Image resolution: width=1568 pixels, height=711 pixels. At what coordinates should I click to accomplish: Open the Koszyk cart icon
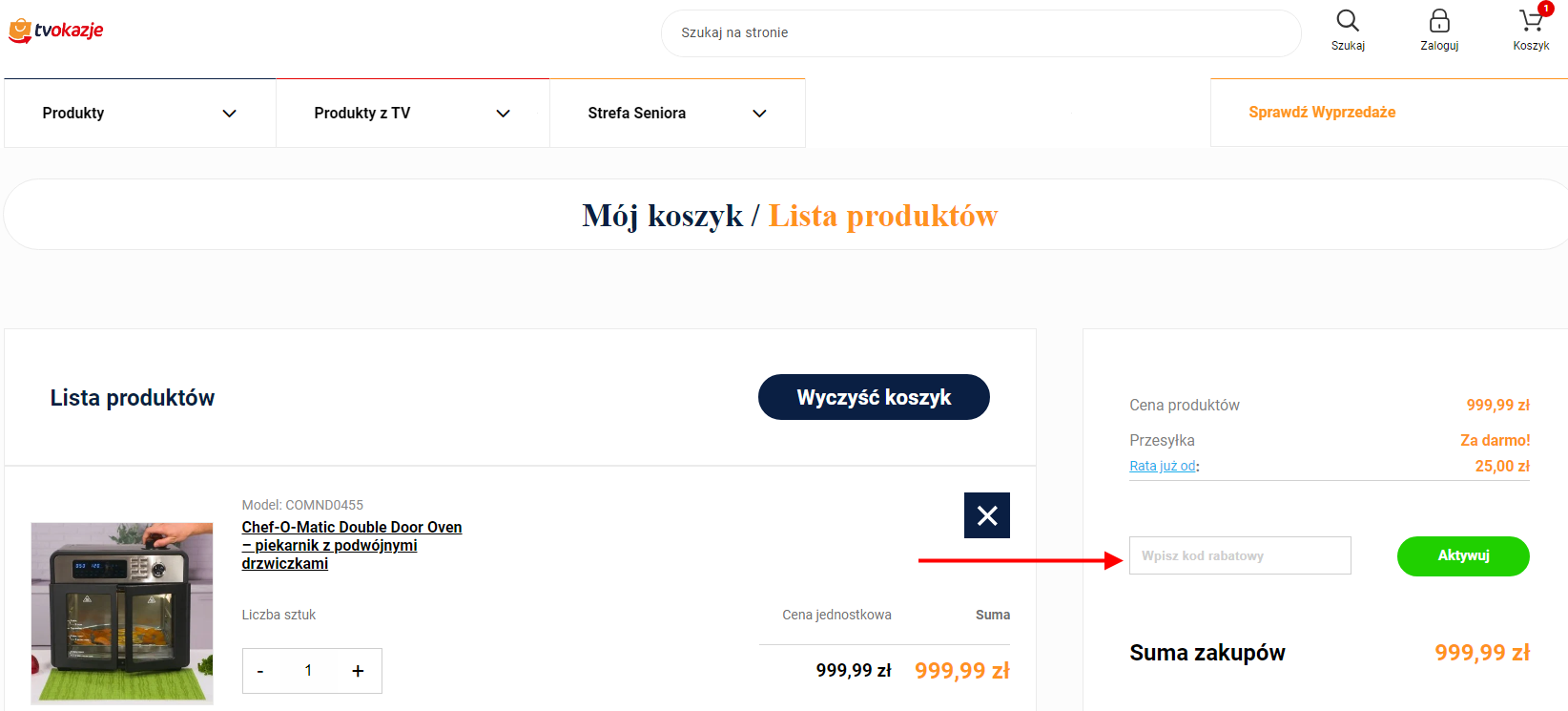[1530, 21]
